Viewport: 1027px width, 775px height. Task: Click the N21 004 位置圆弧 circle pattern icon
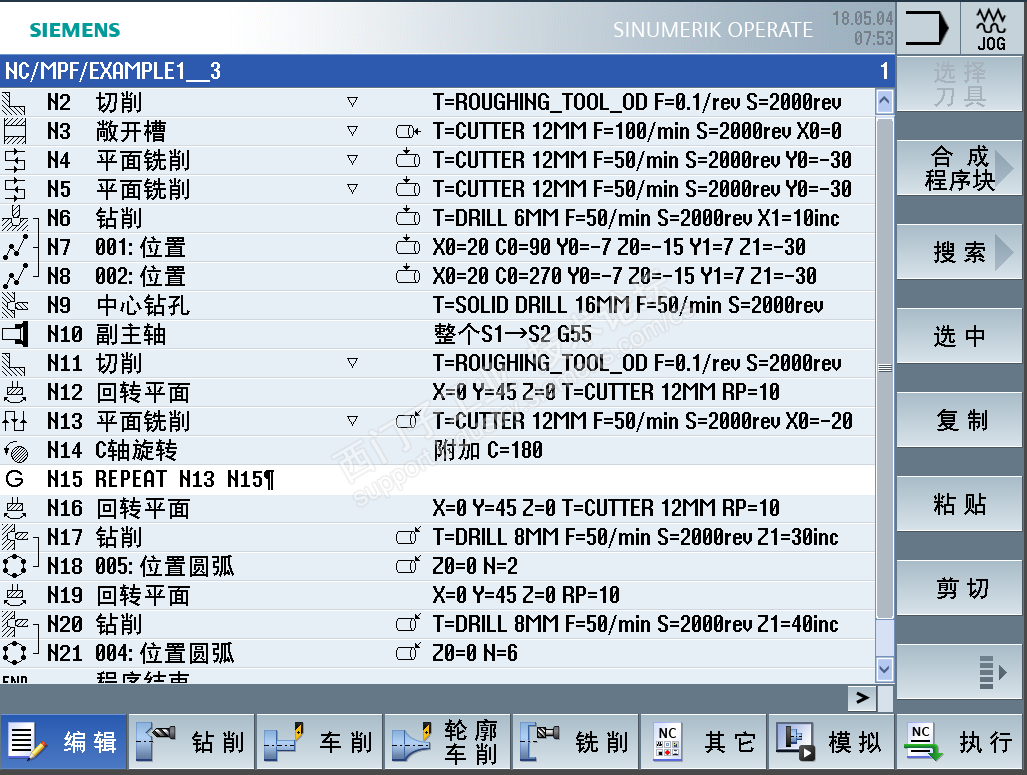(14, 653)
